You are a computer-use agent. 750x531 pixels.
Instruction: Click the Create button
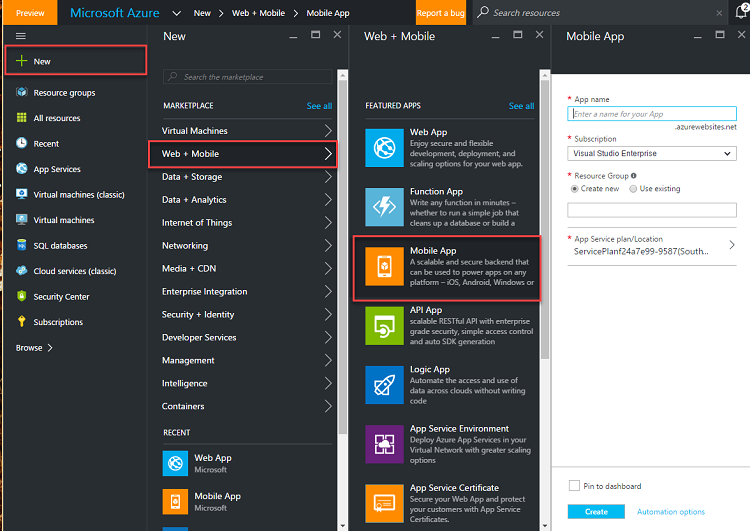596,511
